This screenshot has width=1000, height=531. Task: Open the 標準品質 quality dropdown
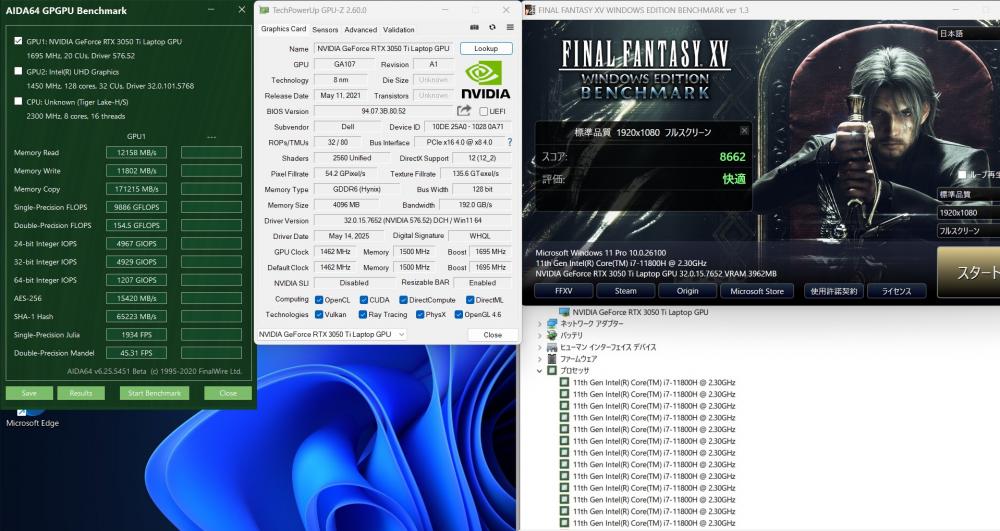968,194
